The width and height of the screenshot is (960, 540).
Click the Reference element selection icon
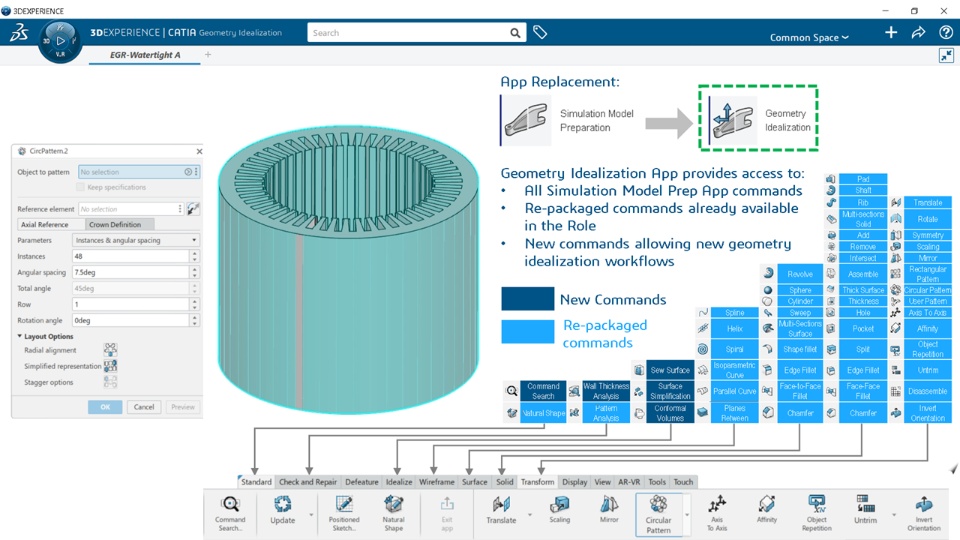tap(193, 209)
